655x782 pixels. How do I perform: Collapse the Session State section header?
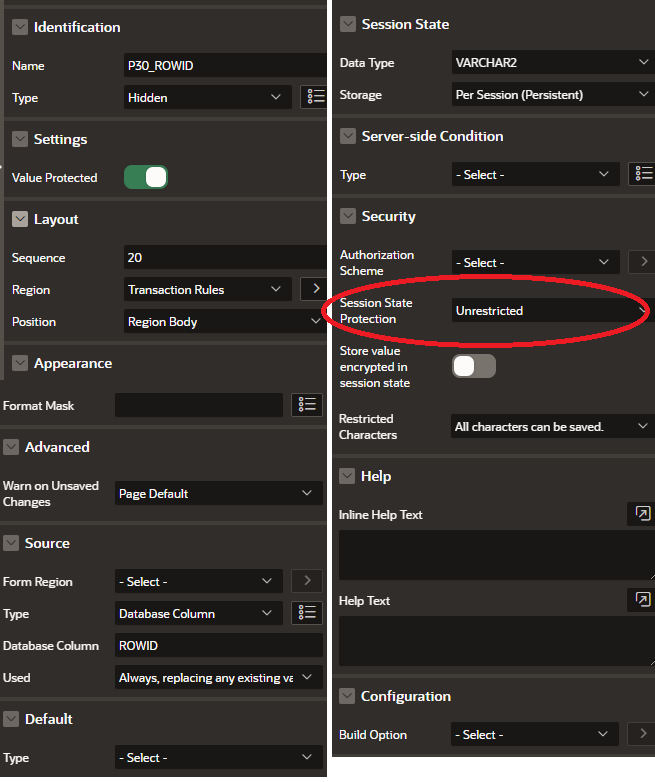(x=348, y=24)
